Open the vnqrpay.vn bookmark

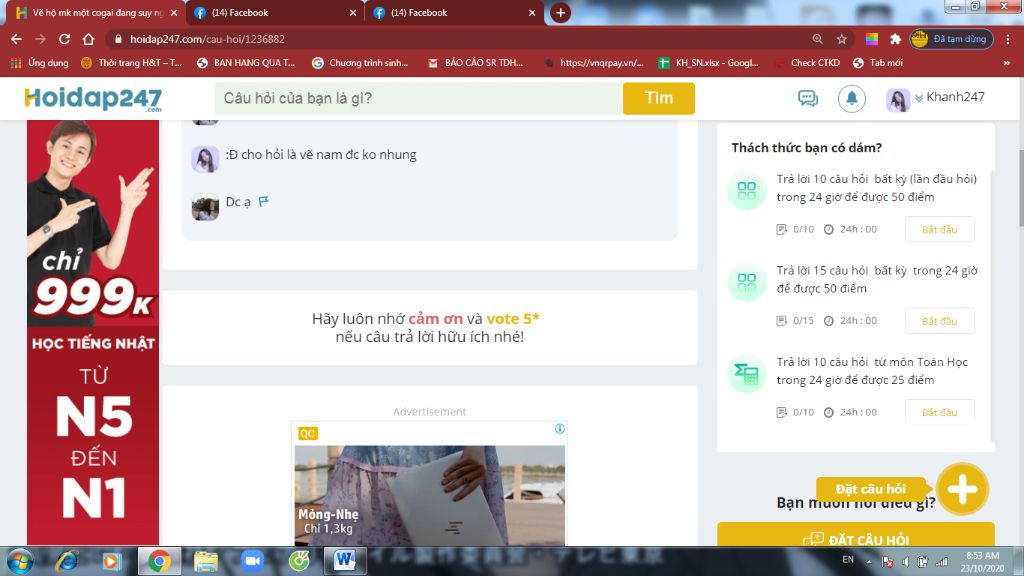(x=594, y=63)
